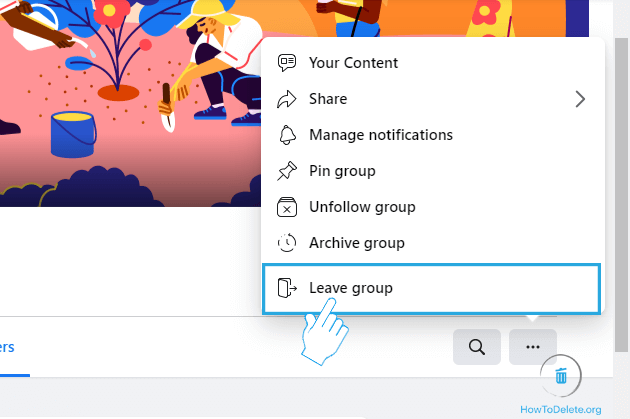Select Archive group menu entry
This screenshot has height=419, width=630.
point(356,243)
